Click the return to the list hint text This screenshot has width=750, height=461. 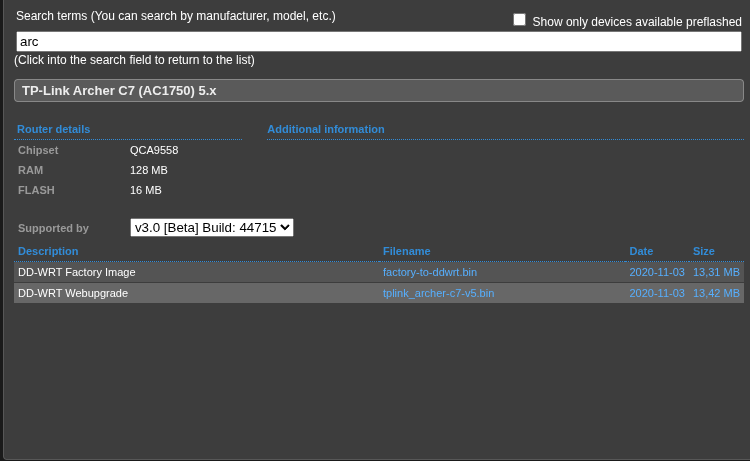tap(134, 60)
